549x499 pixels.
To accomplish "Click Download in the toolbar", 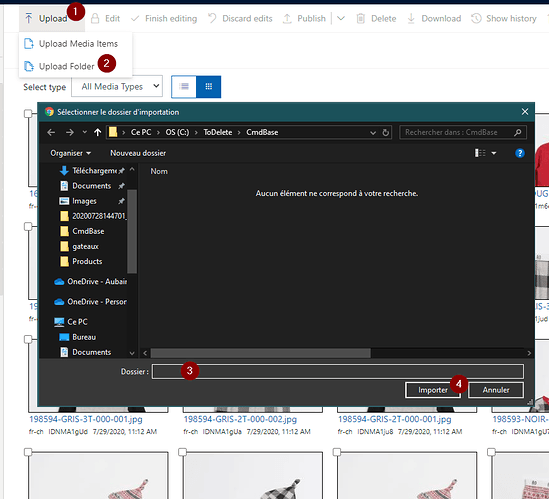I will [434, 19].
